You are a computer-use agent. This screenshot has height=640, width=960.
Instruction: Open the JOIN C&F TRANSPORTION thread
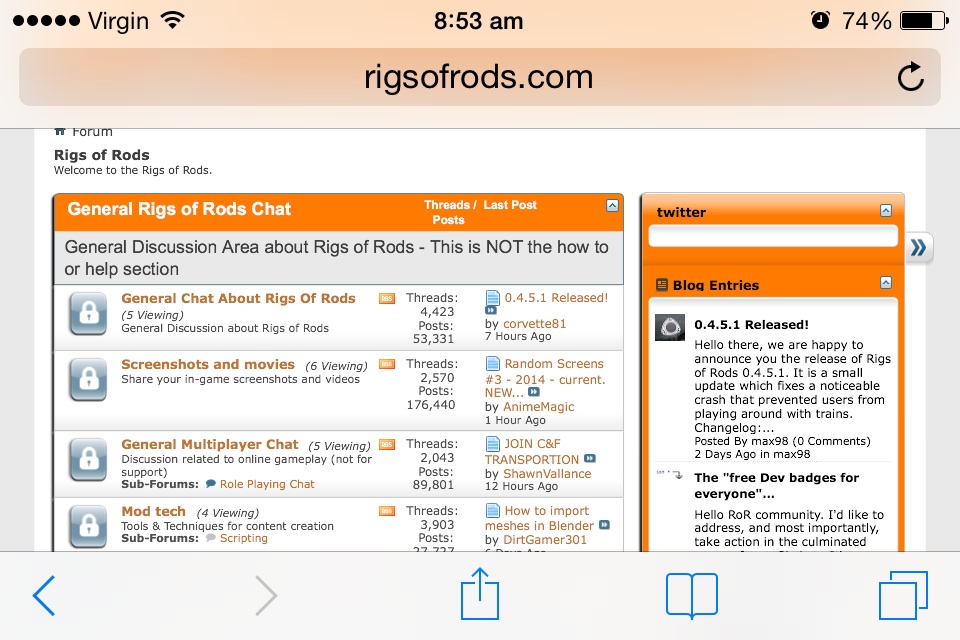[532, 451]
